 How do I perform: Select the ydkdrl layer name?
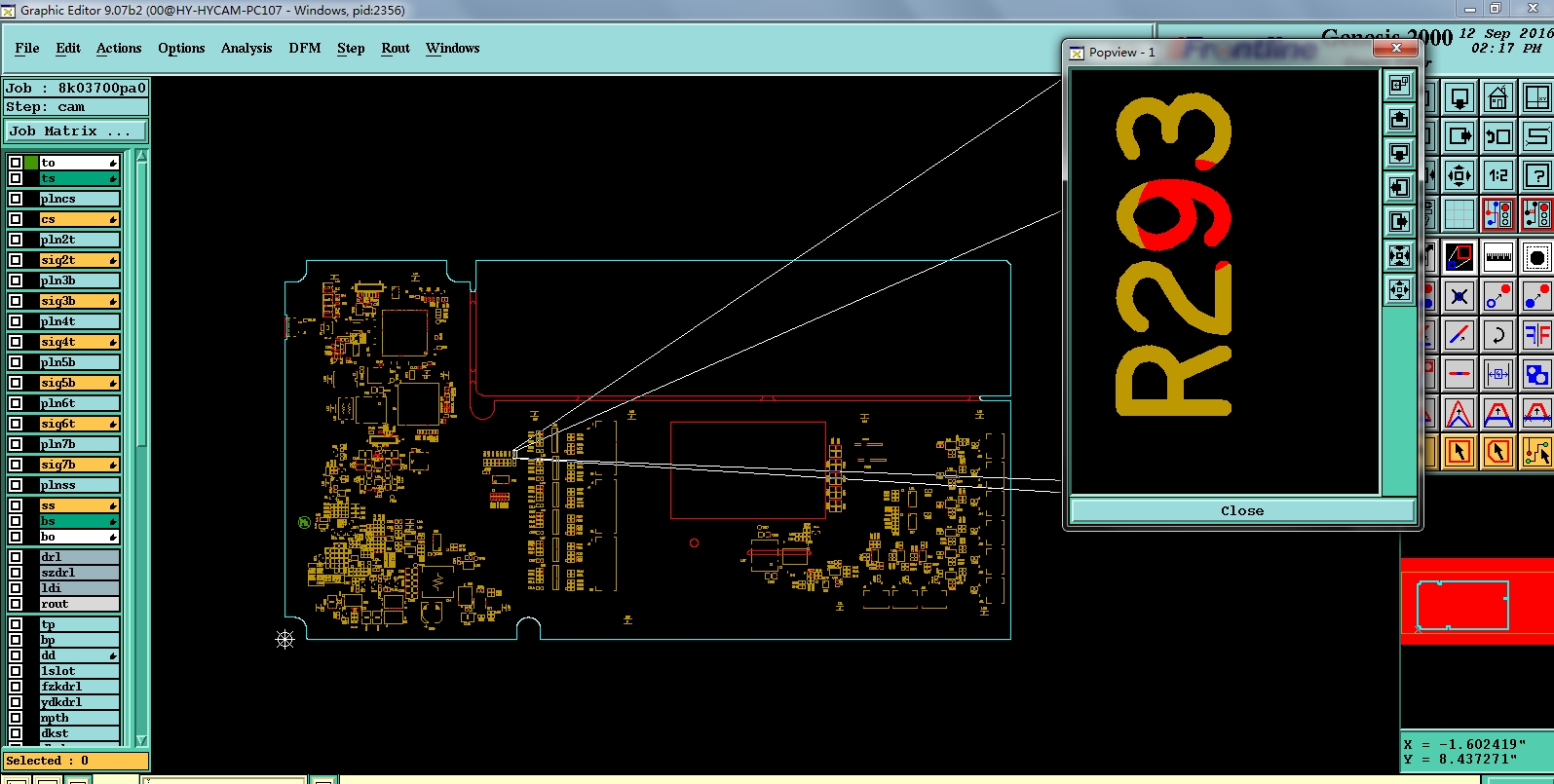tap(79, 702)
